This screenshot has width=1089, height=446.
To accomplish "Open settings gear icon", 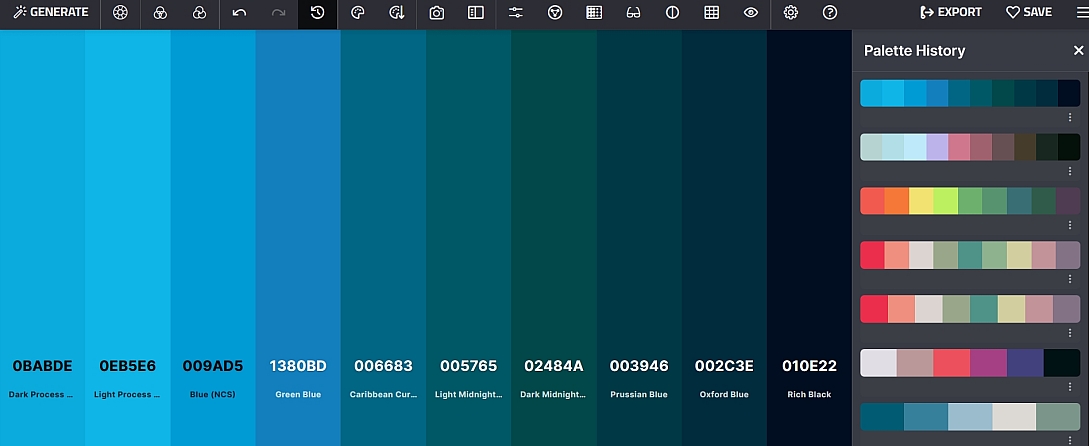I will pyautogui.click(x=790, y=13).
